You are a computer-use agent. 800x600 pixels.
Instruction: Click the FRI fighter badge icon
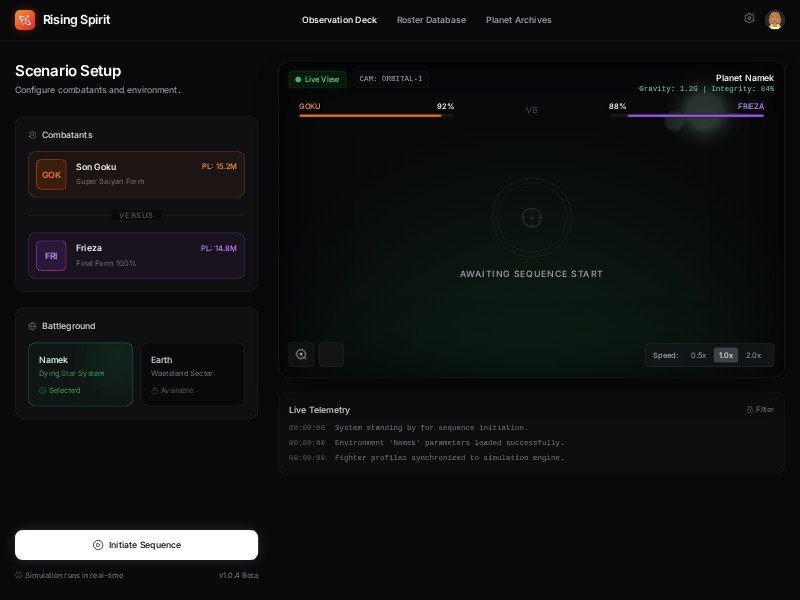51,255
